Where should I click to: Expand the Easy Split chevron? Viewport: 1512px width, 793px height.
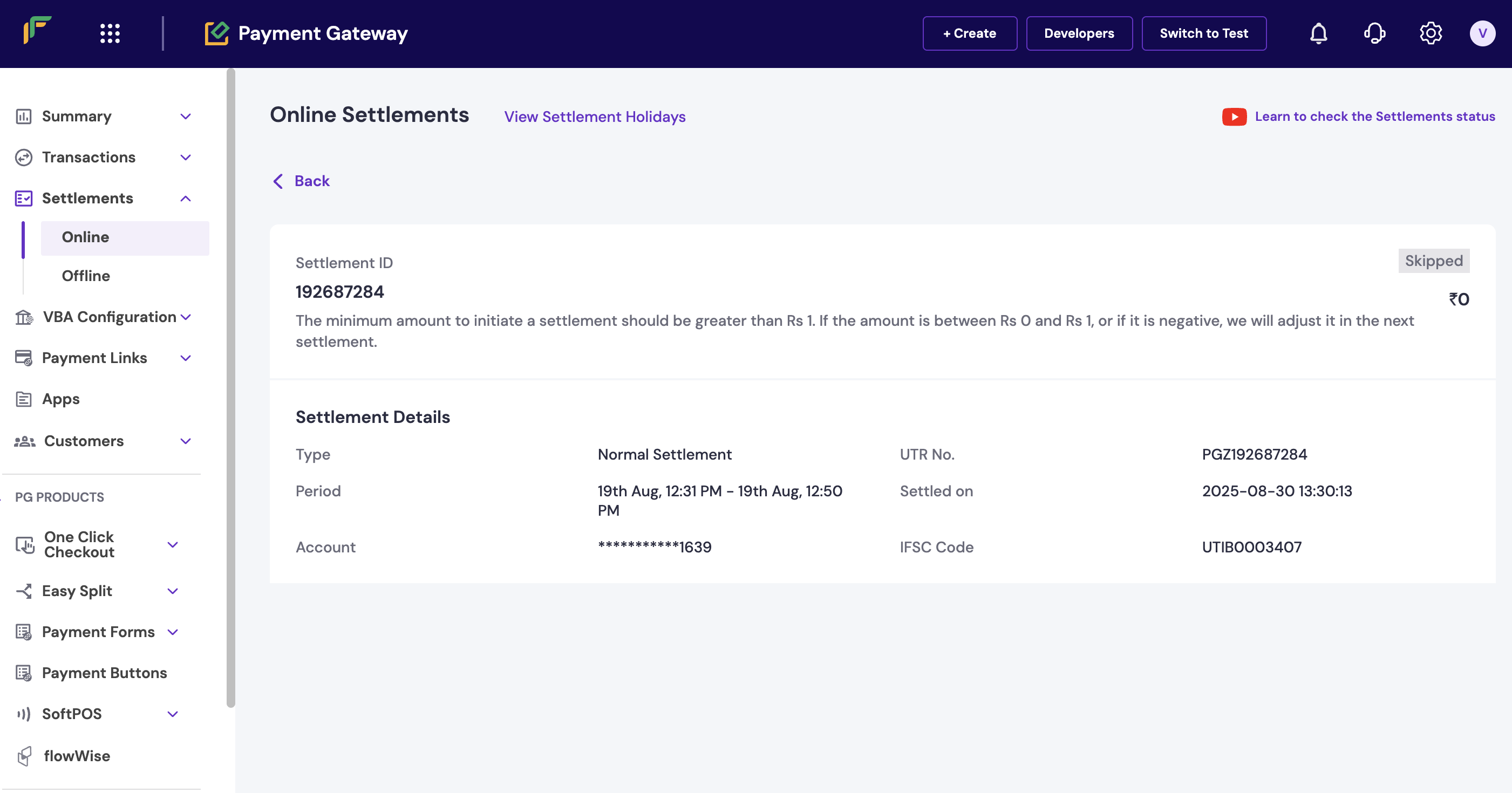pyautogui.click(x=173, y=591)
